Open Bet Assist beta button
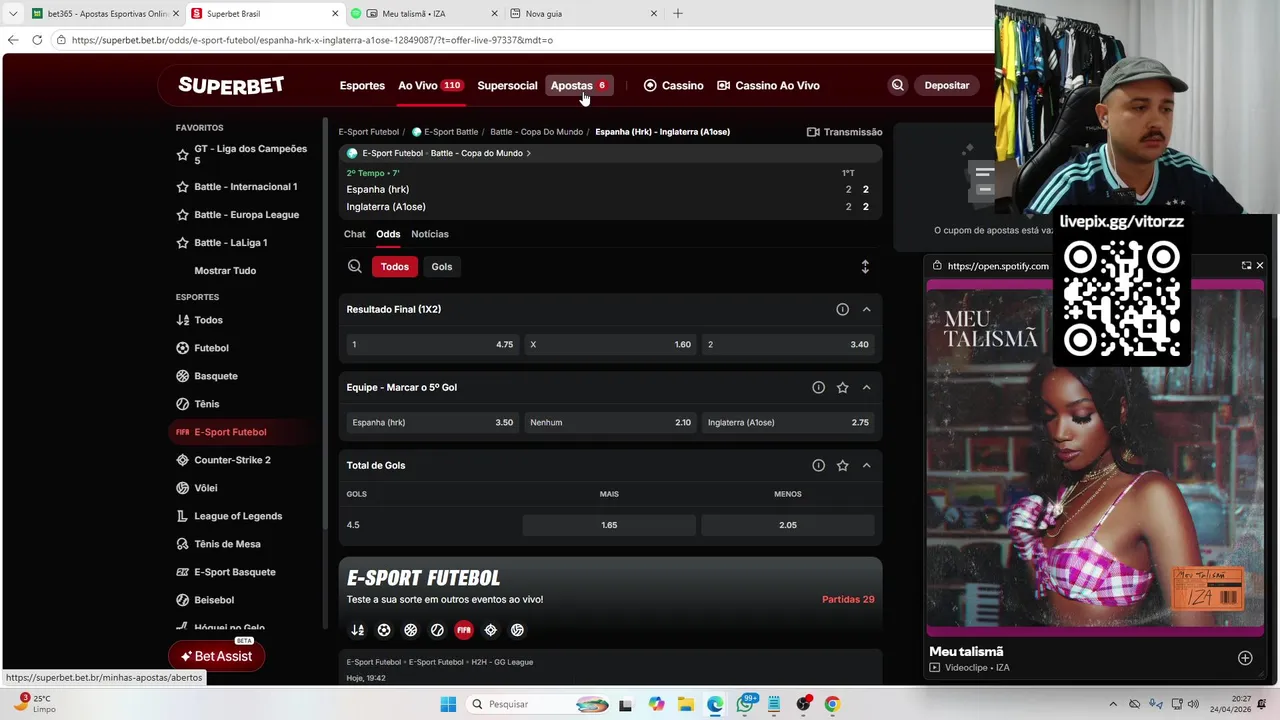The image size is (1280, 720). click(216, 656)
